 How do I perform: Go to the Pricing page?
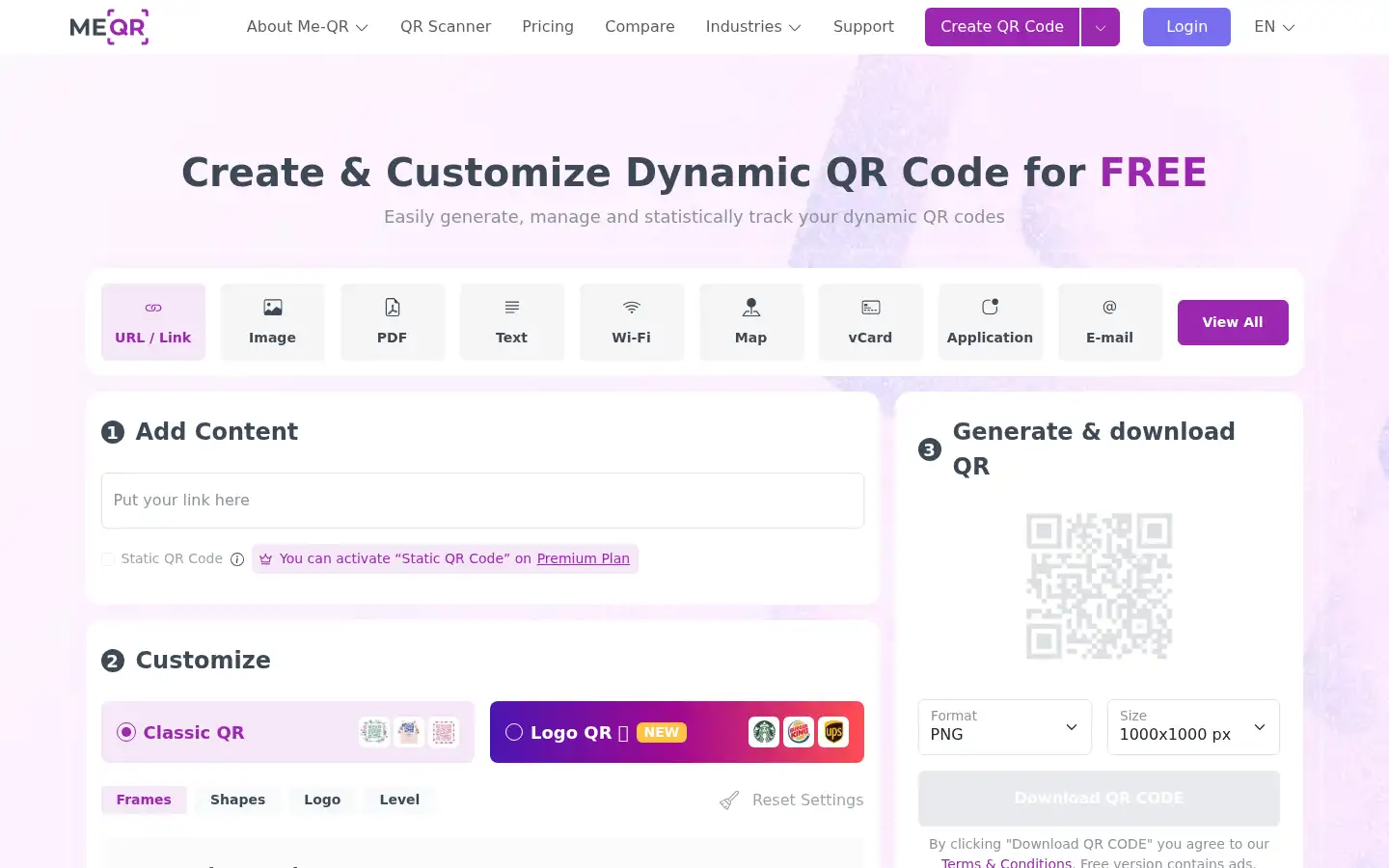[x=548, y=27]
